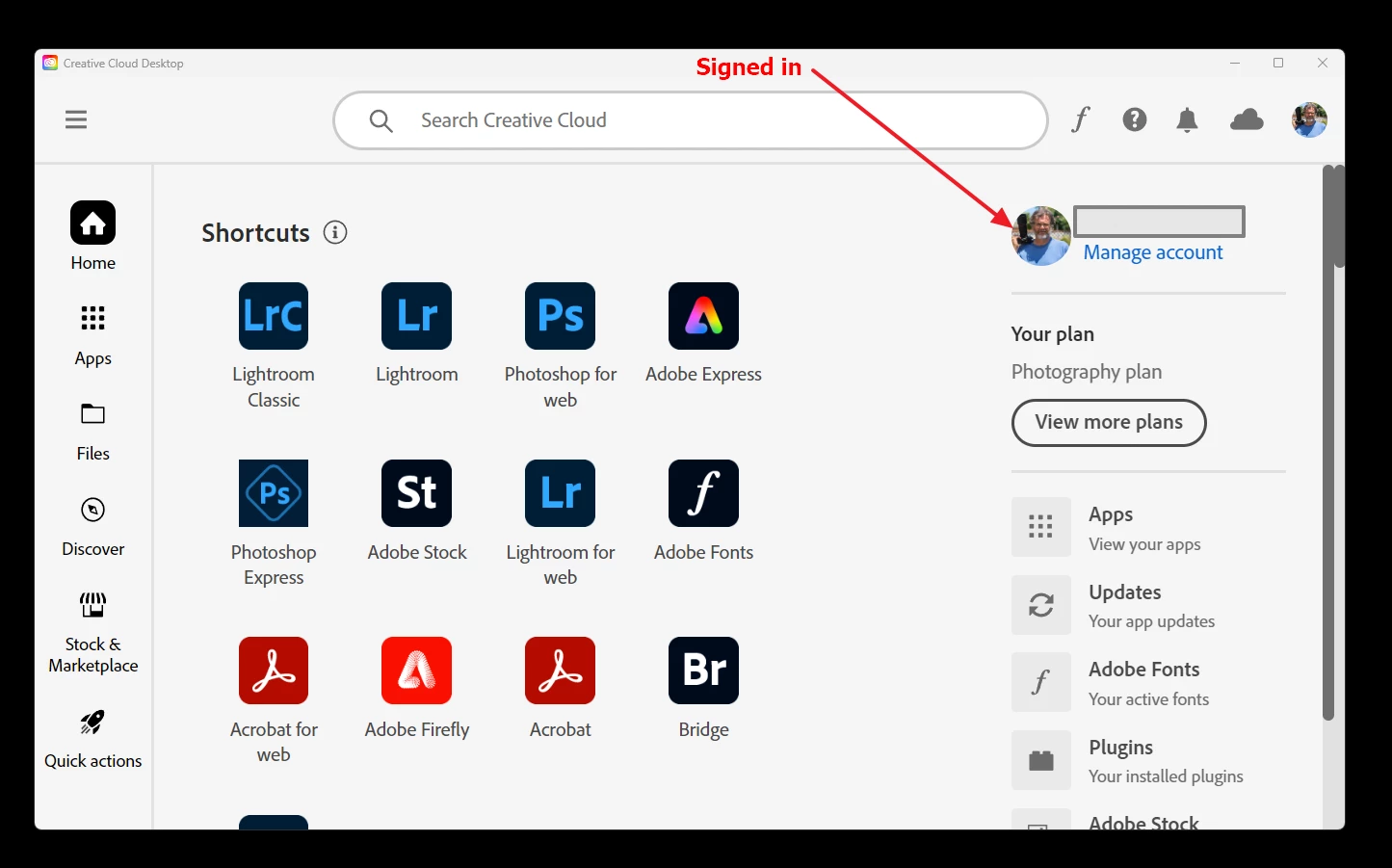
Task: Open Stock & Marketplace in sidebar
Action: click(x=93, y=633)
